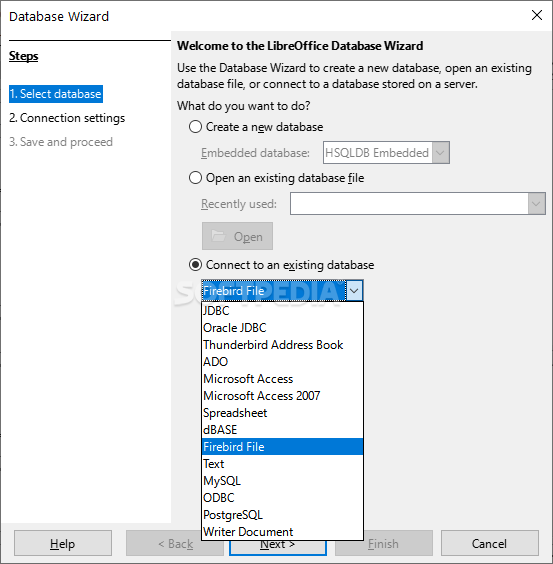
Task: Cancel the Database Wizard
Action: 489,543
